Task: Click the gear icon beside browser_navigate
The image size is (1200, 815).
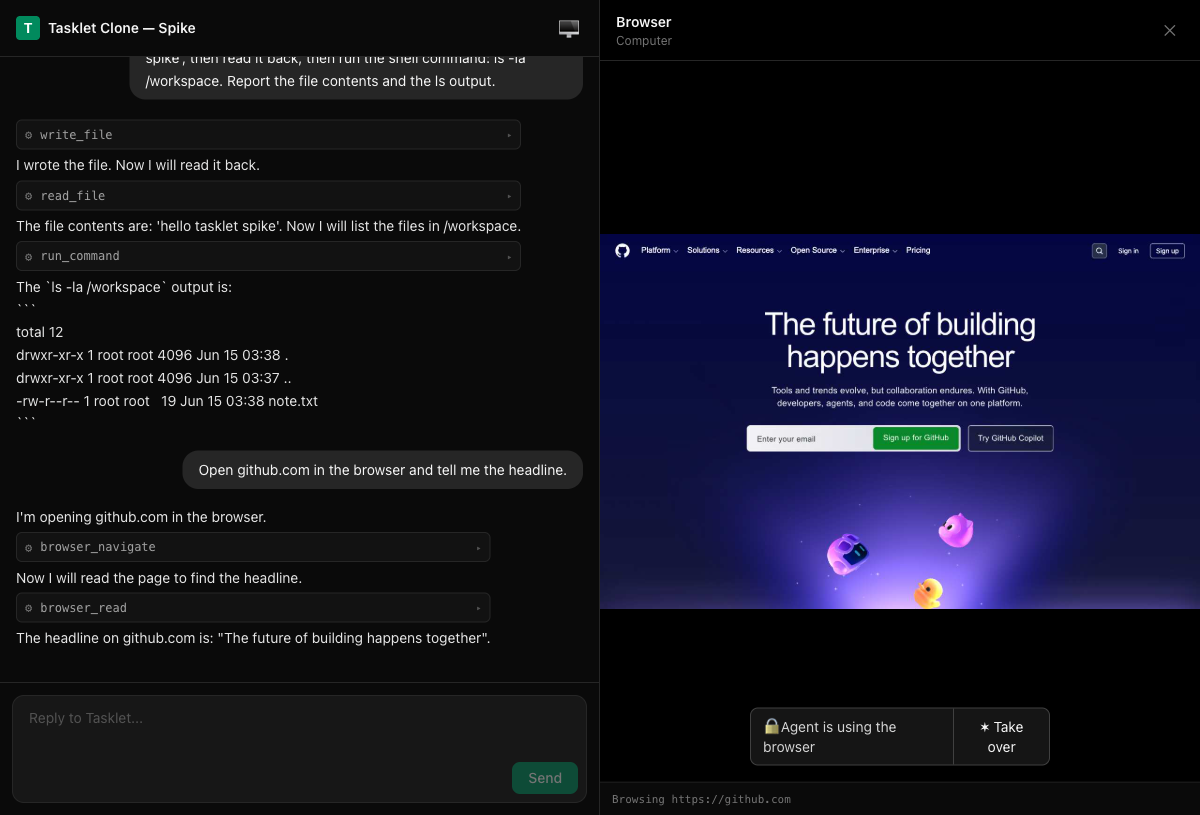Action: (29, 547)
